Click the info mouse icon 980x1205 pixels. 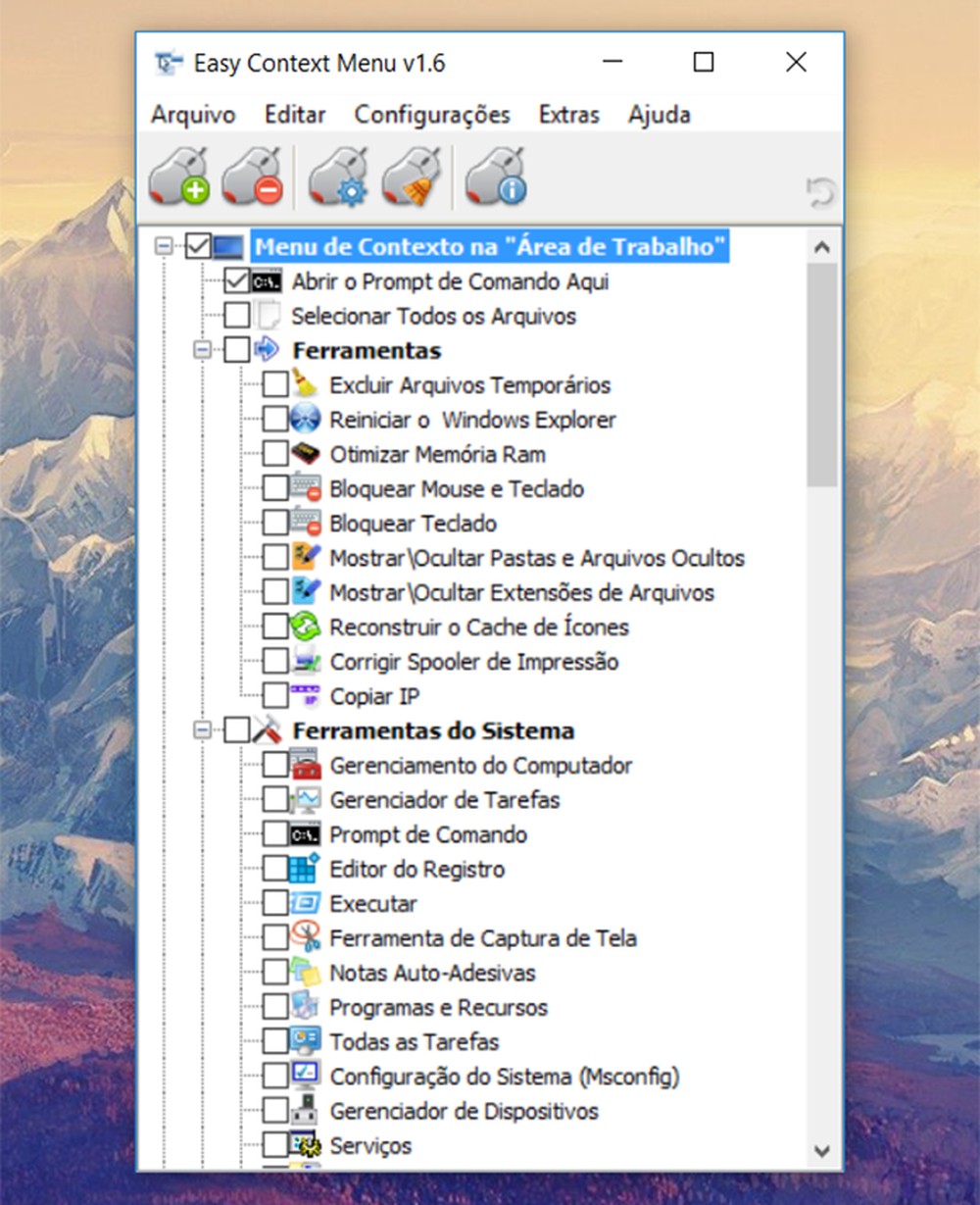(496, 177)
